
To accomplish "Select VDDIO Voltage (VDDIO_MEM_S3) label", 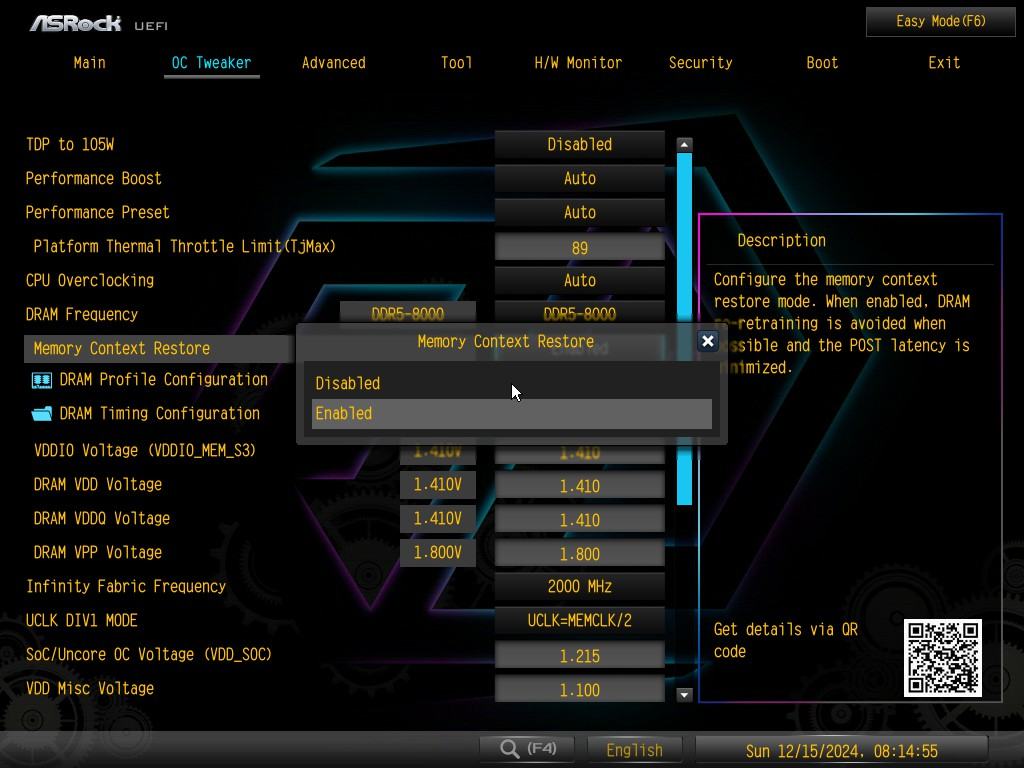I will (x=144, y=450).
